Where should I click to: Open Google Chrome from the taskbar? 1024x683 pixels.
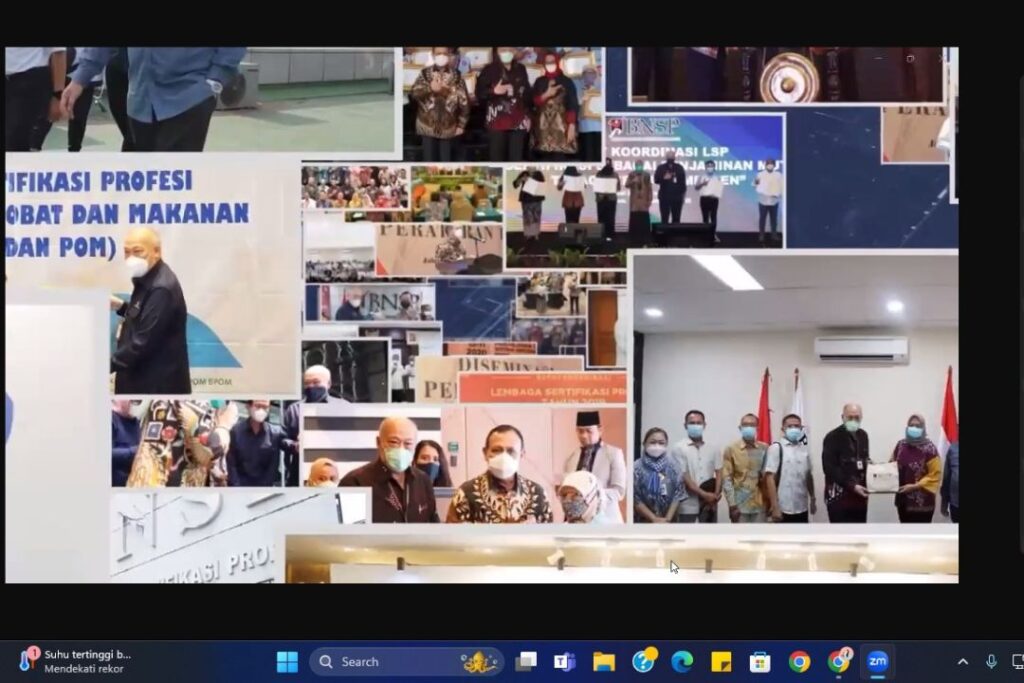799,662
